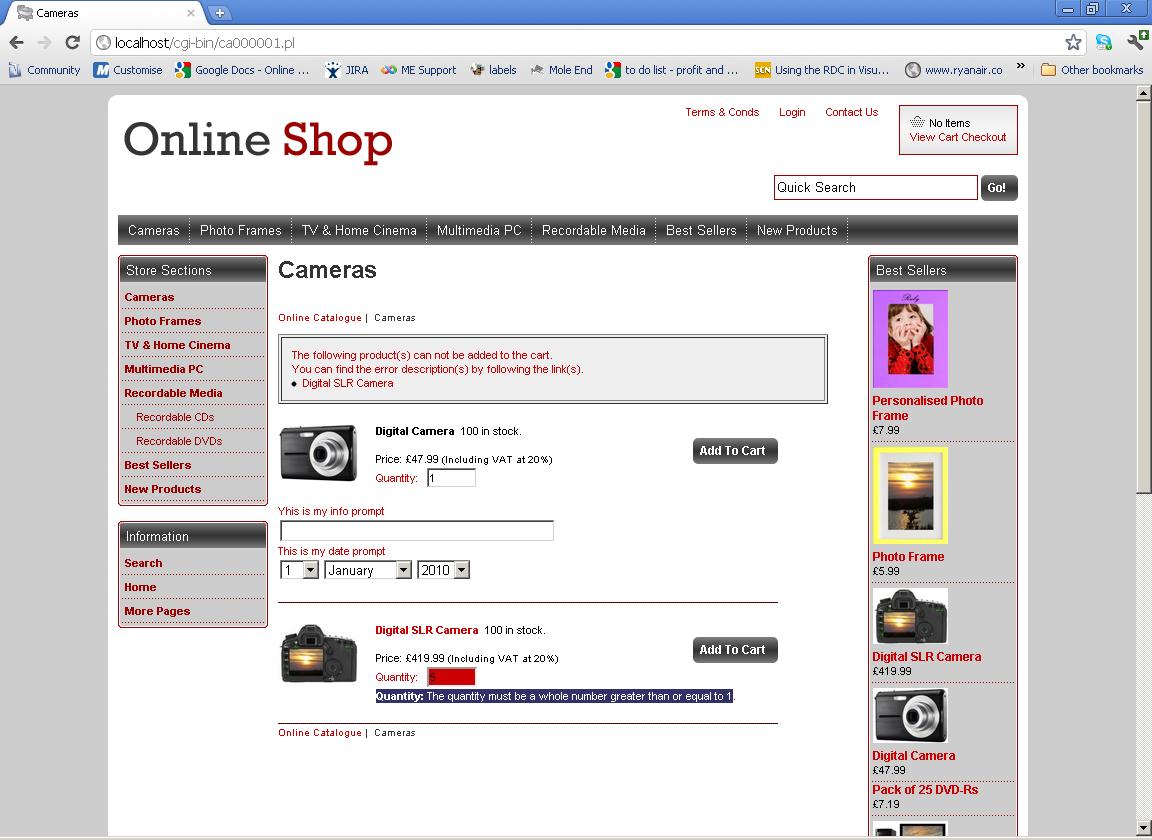1152x840 pixels.
Task: Follow the Digital SLR Camera error link
Action: point(347,383)
